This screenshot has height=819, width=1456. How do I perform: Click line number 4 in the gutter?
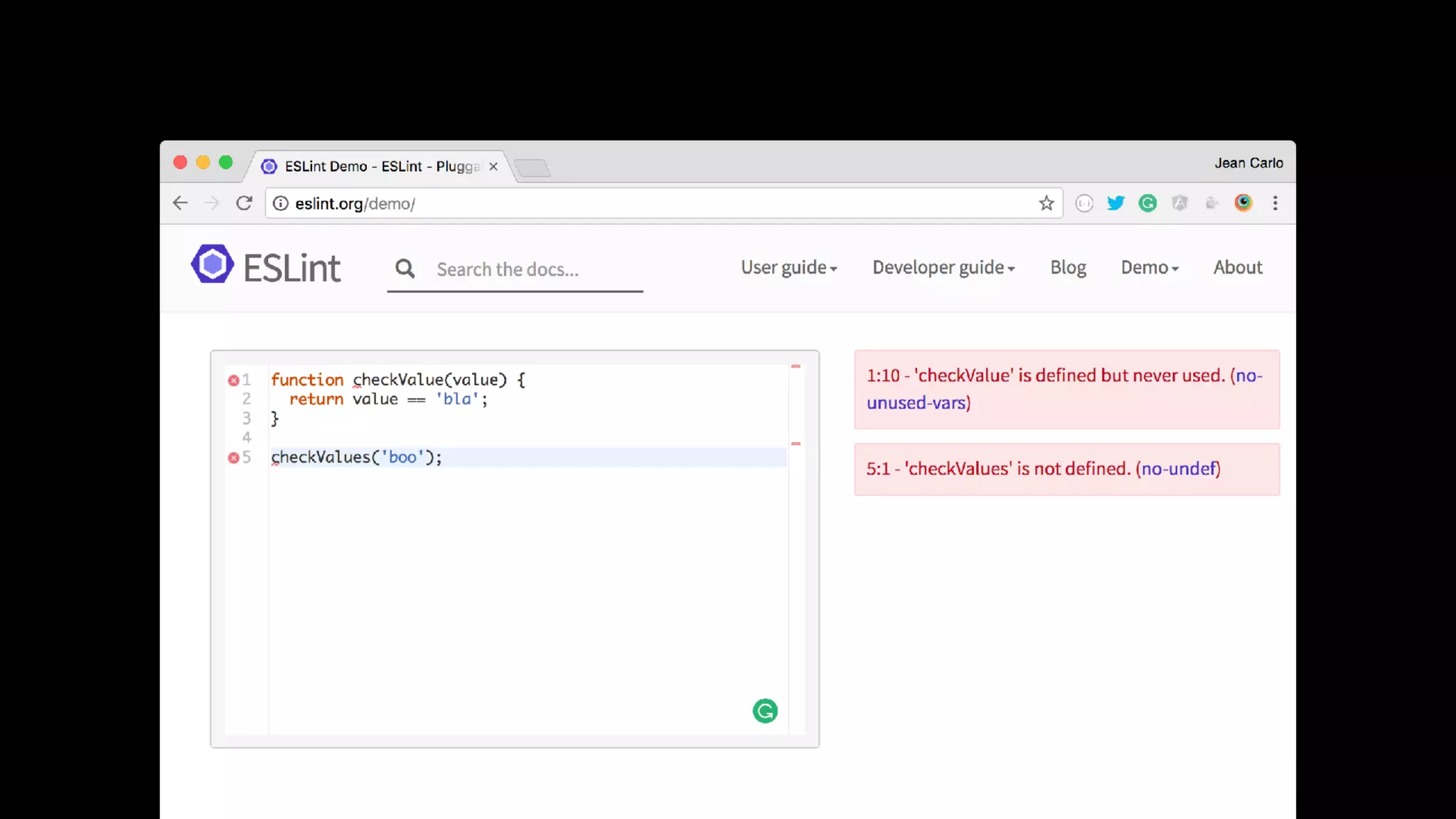click(x=246, y=437)
